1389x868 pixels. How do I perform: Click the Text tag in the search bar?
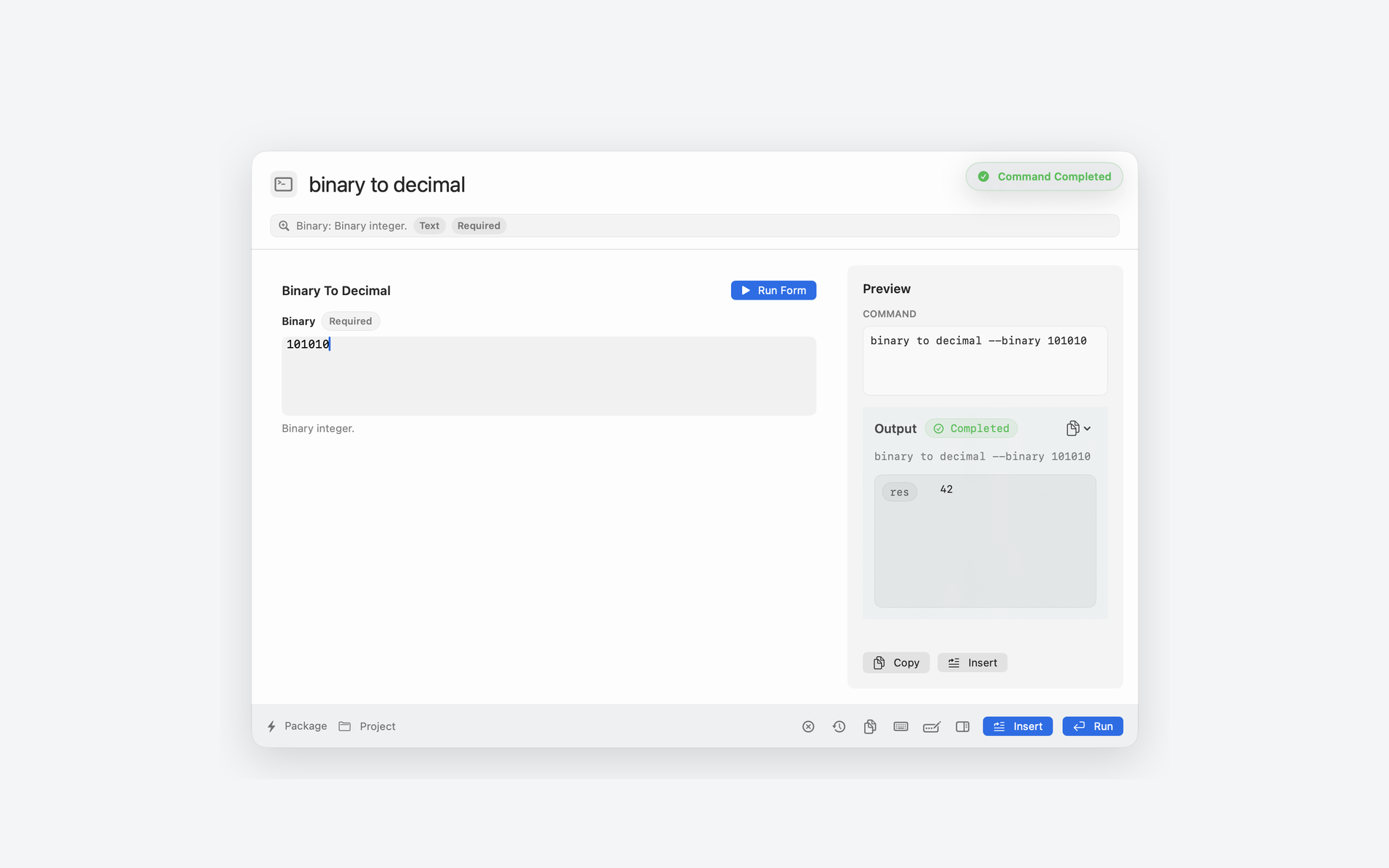pyautogui.click(x=429, y=226)
